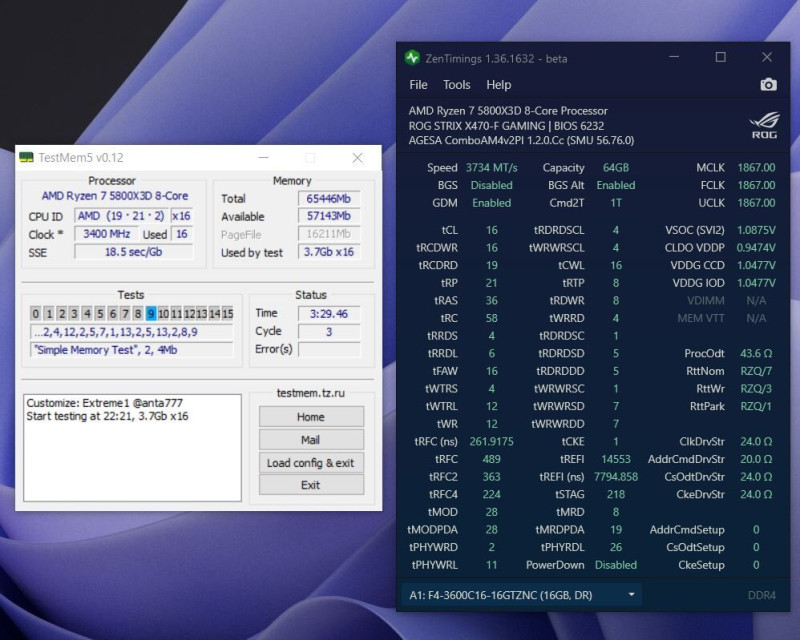Click the ZenTimings green app logo icon
800x640 pixels.
(412, 58)
